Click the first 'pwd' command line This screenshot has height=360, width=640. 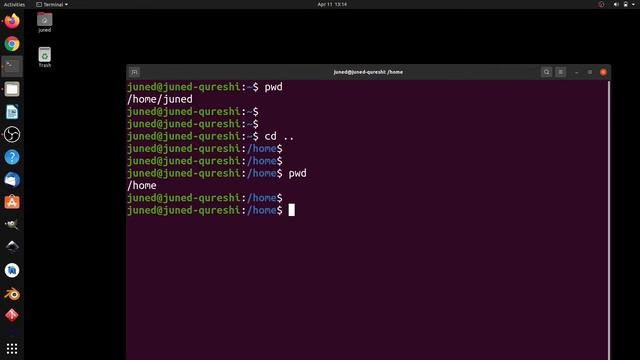pos(204,87)
